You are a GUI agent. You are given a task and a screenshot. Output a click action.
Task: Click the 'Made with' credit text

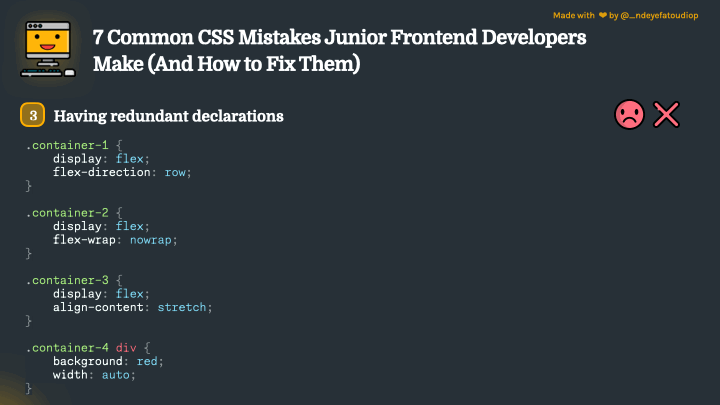pyautogui.click(x=574, y=15)
